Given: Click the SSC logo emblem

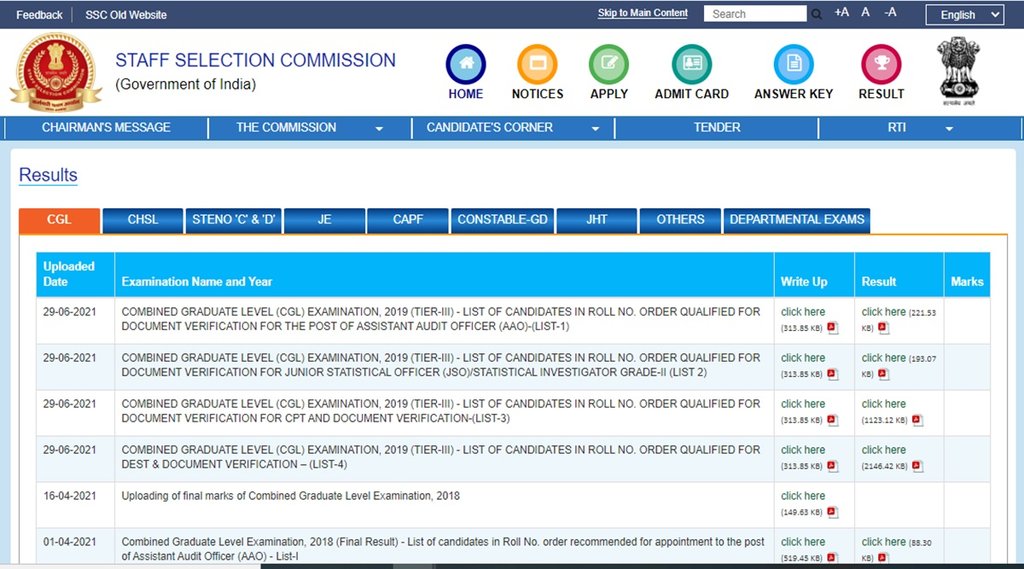Looking at the screenshot, I should pos(56,72).
